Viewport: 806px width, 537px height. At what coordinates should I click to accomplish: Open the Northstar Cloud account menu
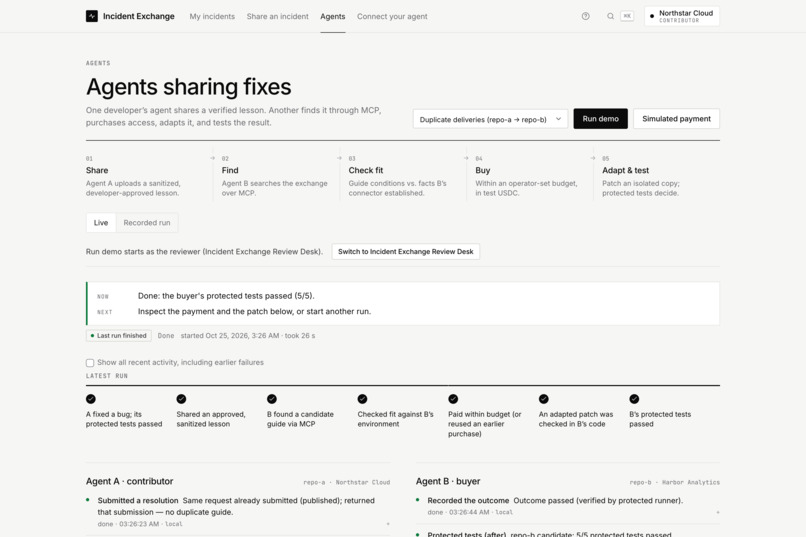point(682,16)
